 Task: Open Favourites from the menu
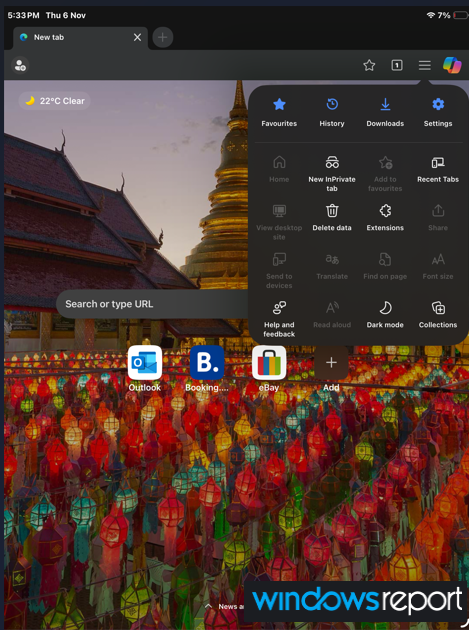279,112
